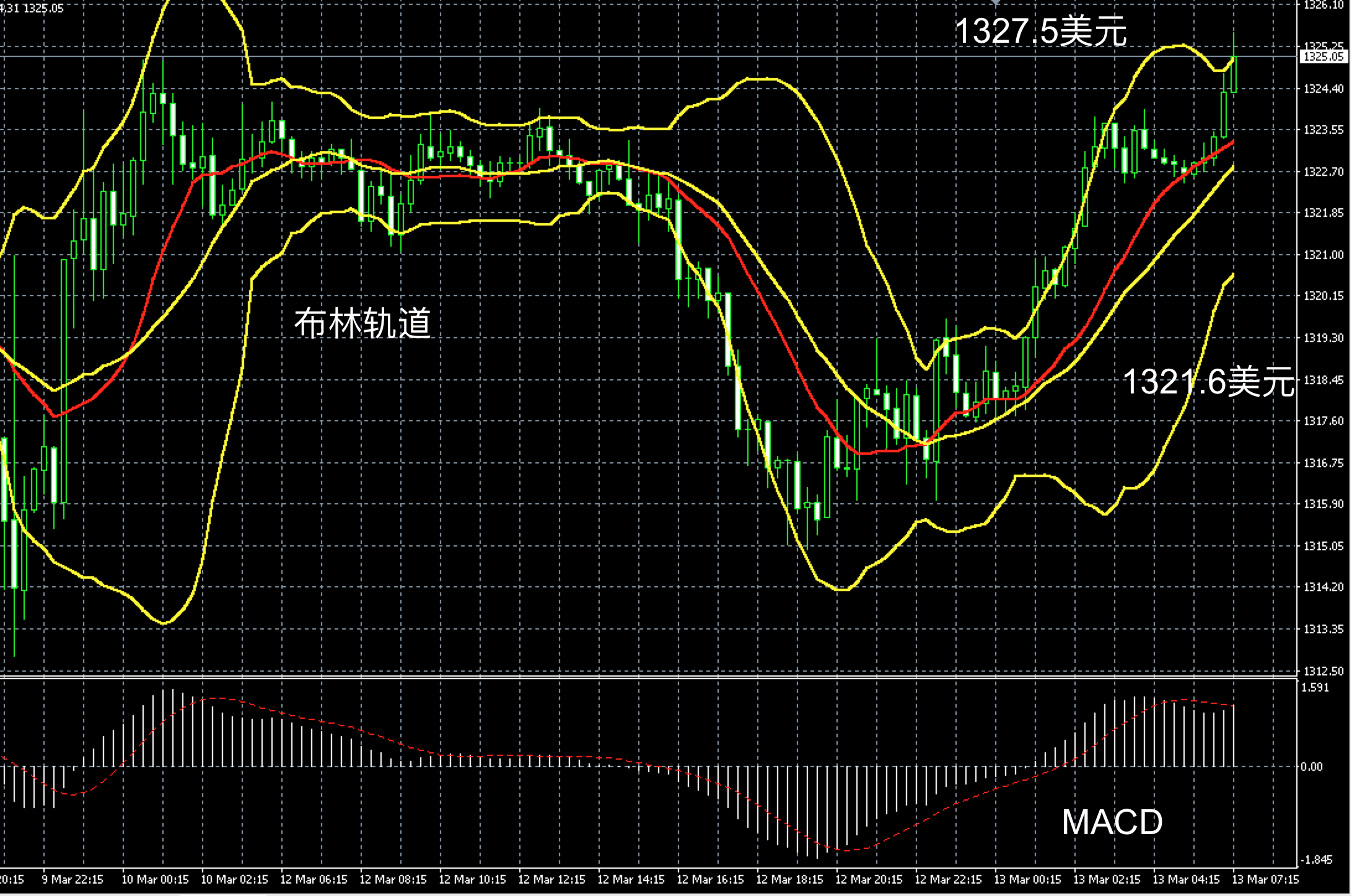Click the 12 Mar 20:15 time label
This screenshot has width=1352, height=896.
pyautogui.click(x=869, y=879)
